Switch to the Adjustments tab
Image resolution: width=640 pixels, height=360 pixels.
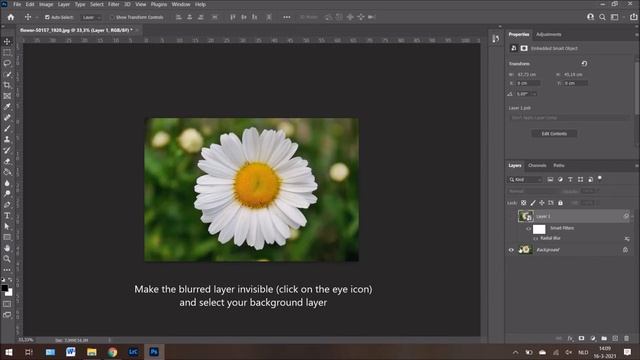pyautogui.click(x=549, y=35)
